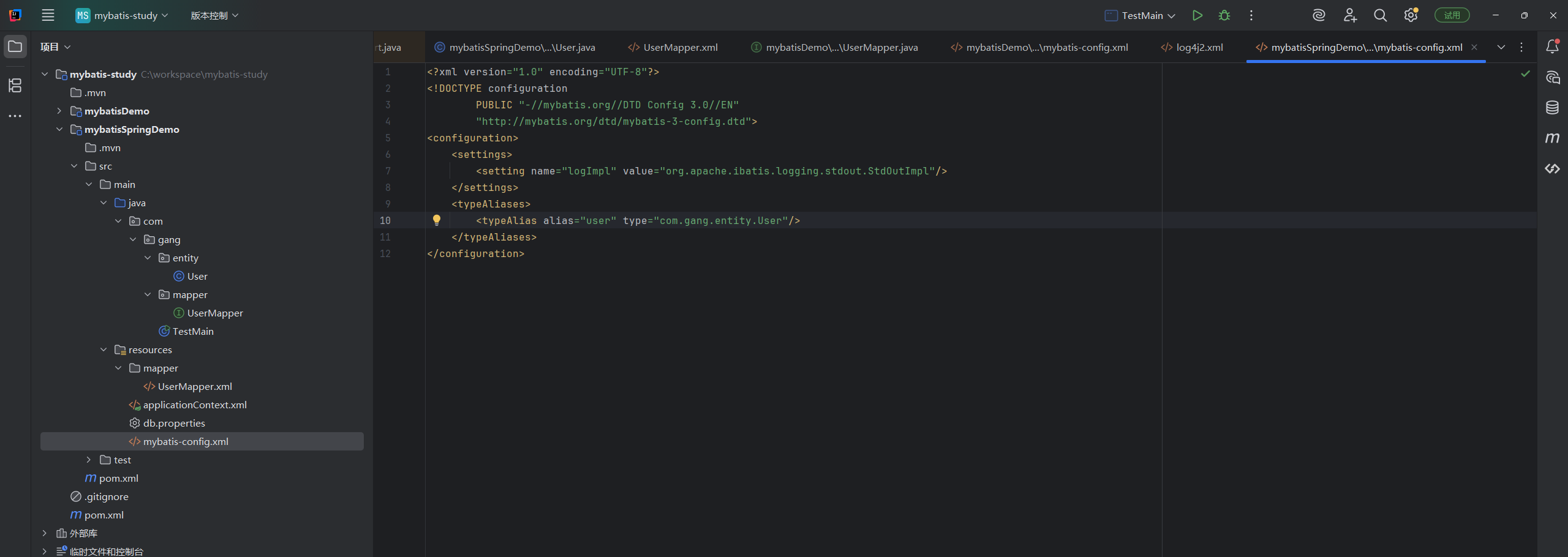Collapse the resources folder
1568x557 pixels.
104,350
